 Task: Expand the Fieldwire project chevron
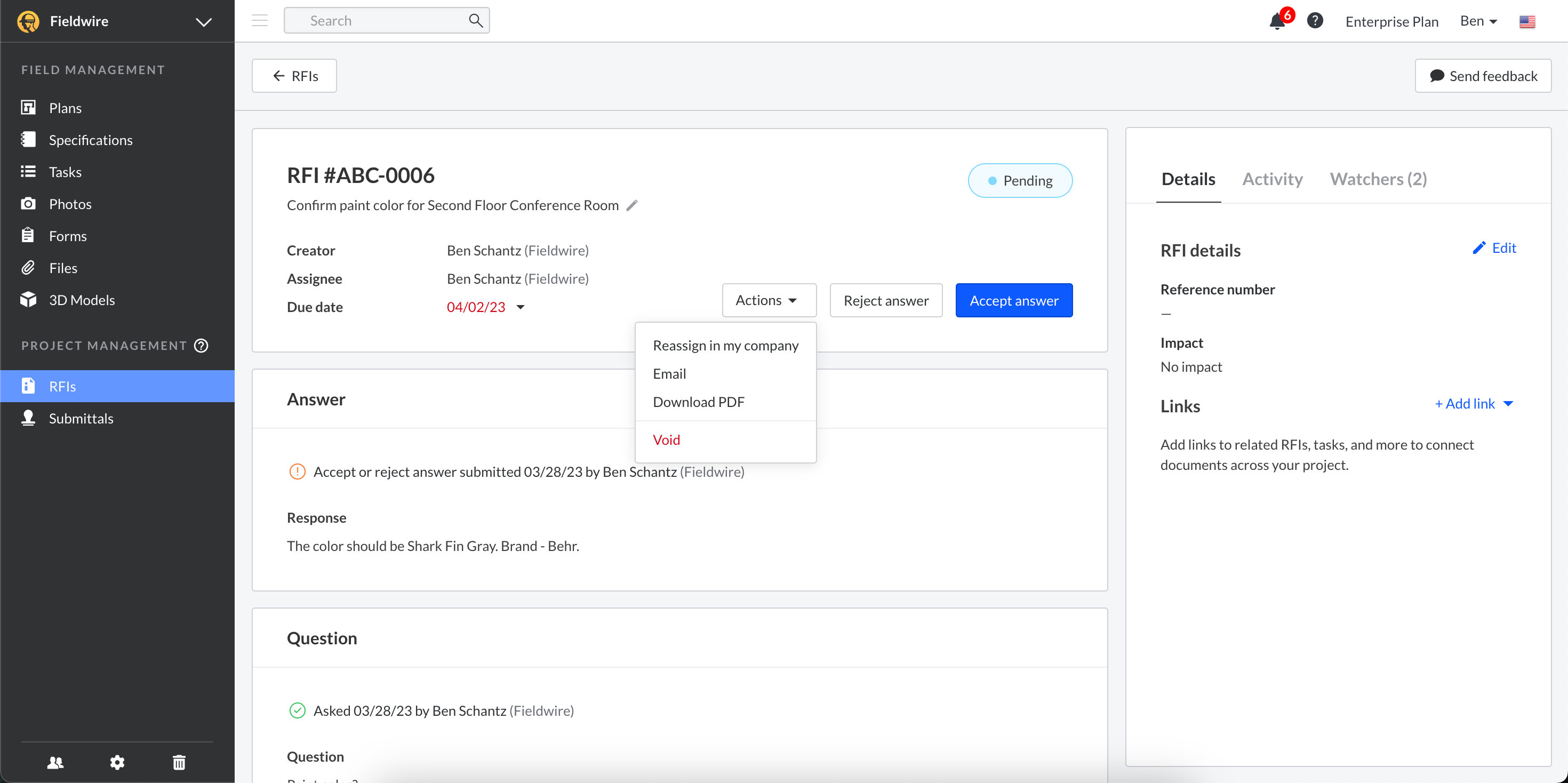pyautogui.click(x=203, y=22)
